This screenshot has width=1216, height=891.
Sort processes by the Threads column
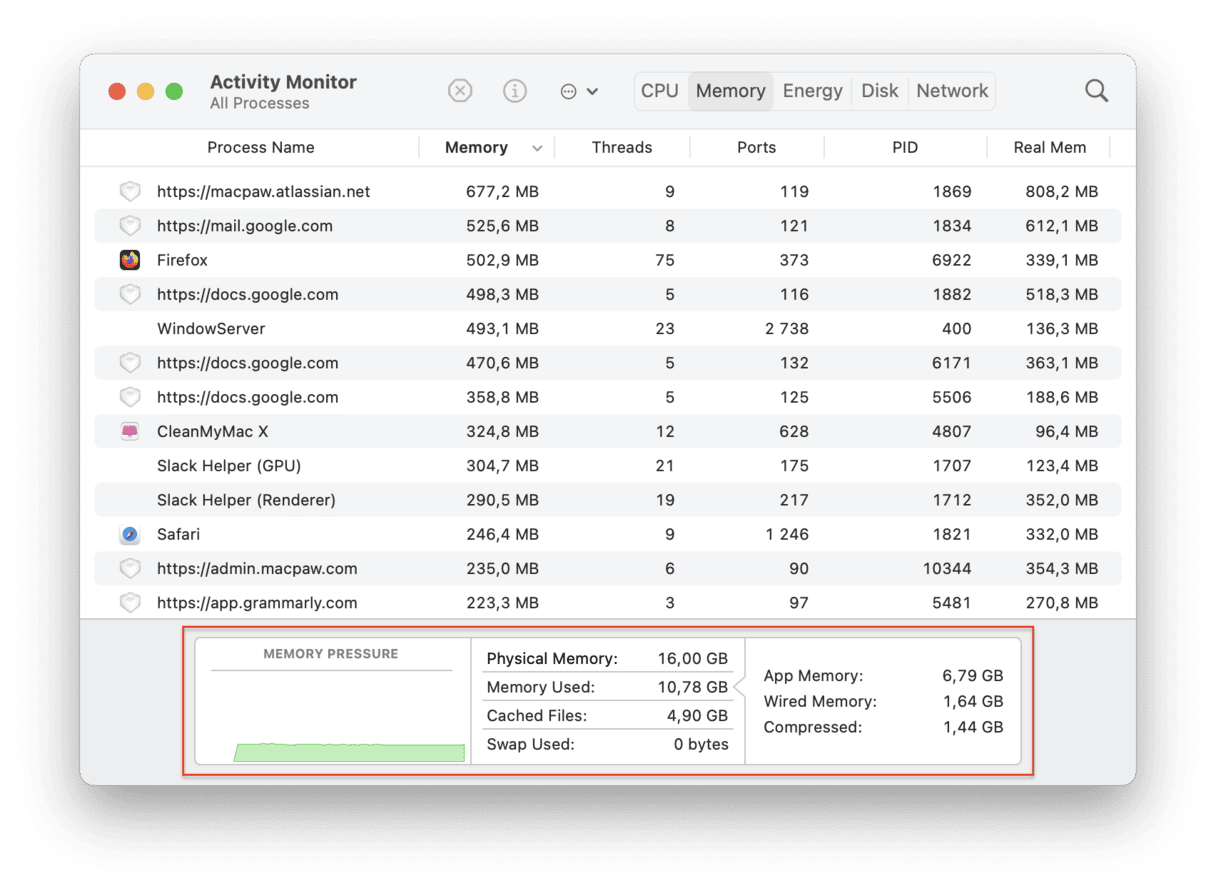[622, 147]
